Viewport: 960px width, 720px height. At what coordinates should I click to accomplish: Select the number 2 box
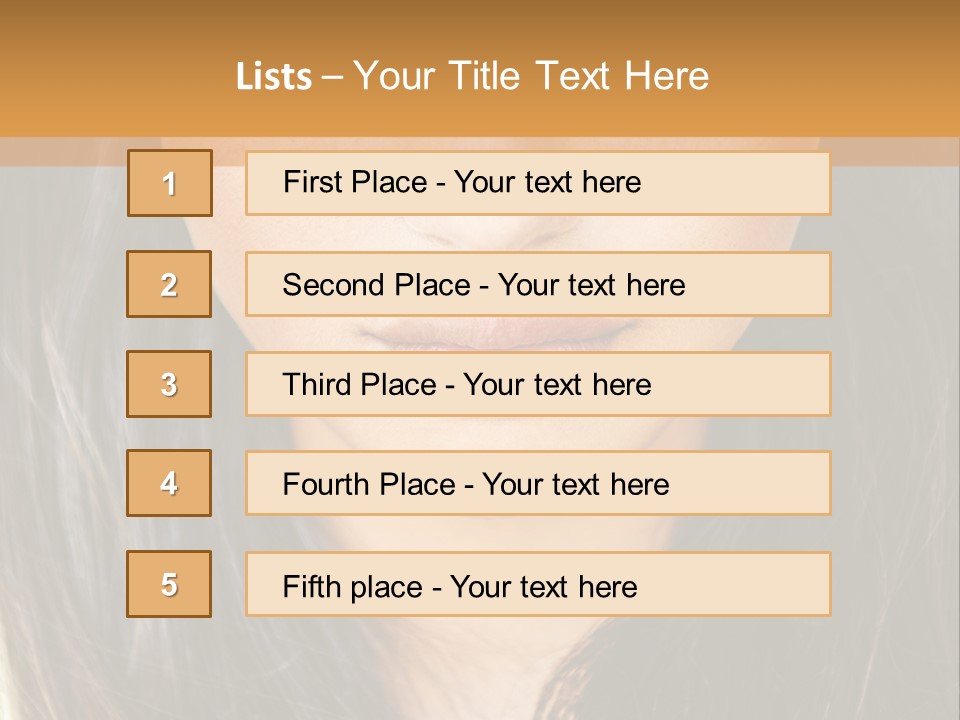pyautogui.click(x=169, y=284)
